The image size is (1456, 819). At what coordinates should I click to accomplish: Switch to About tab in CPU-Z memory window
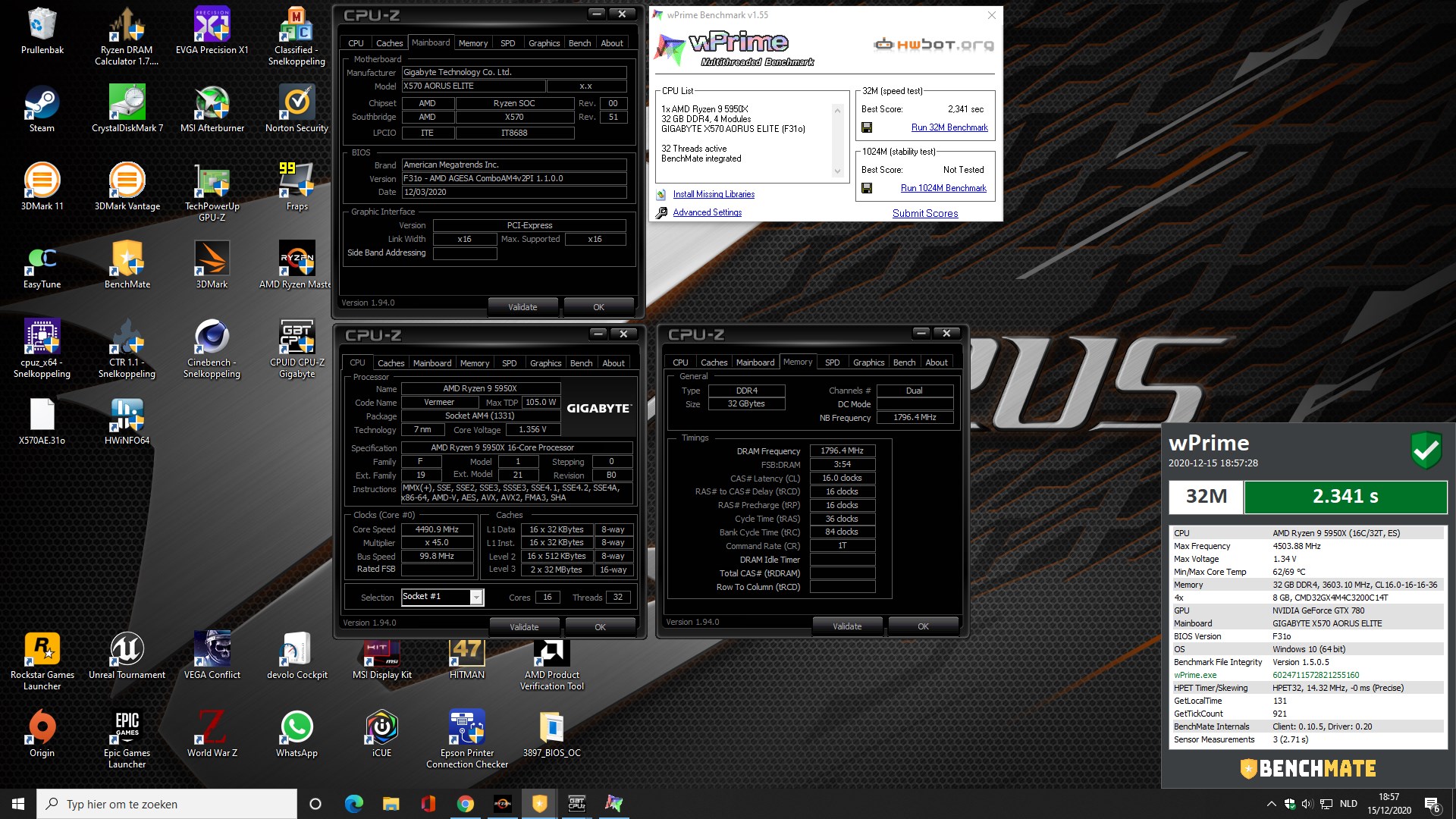tap(937, 362)
